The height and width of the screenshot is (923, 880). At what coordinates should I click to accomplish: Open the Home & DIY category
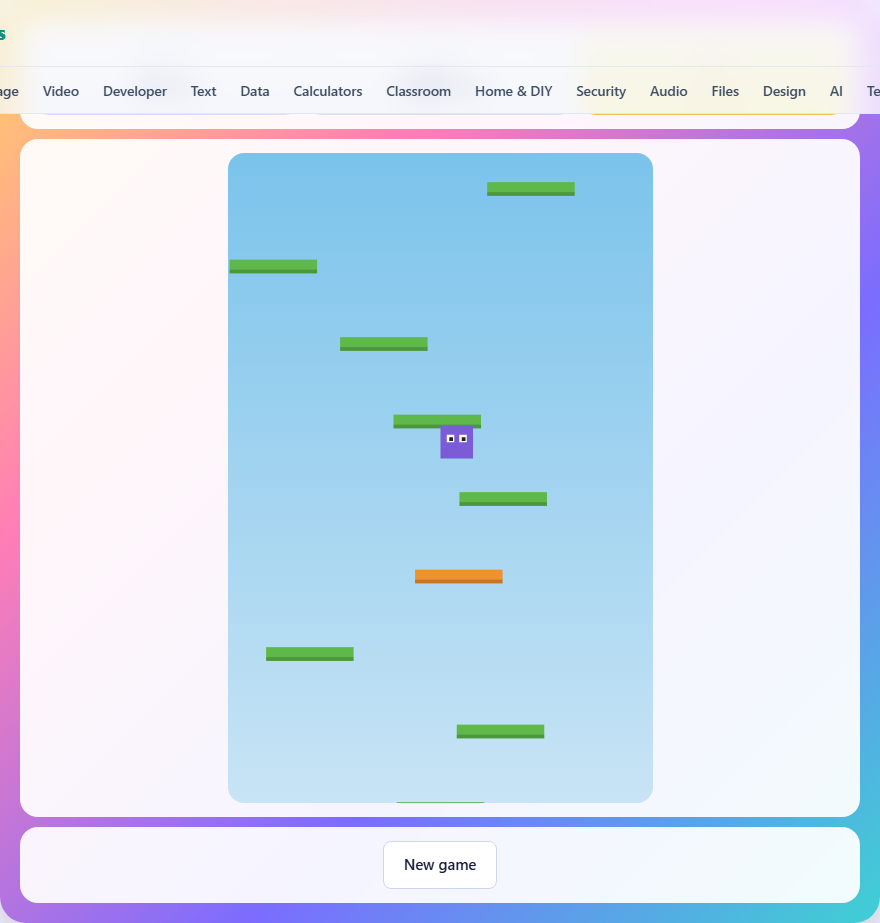[x=513, y=91]
